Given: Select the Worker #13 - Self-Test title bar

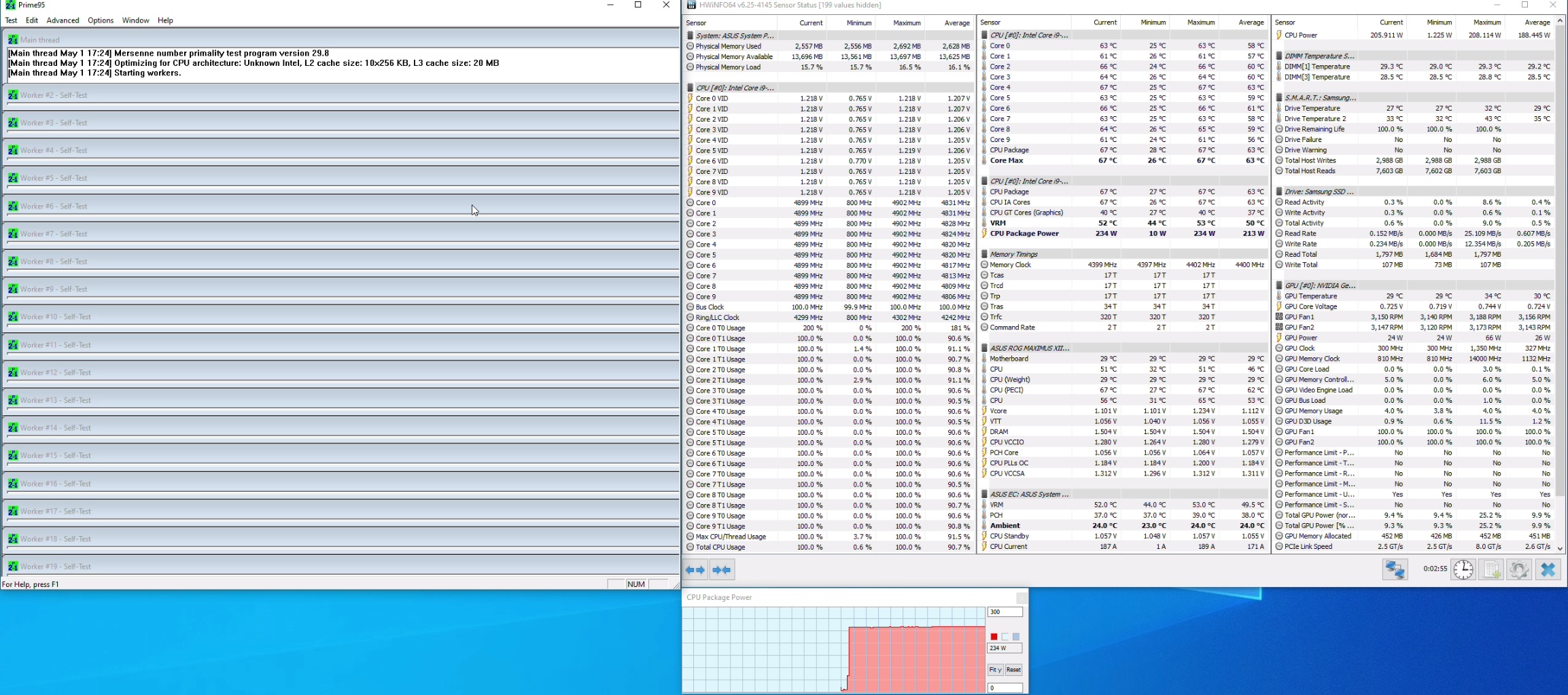Looking at the screenshot, I should coord(341,400).
